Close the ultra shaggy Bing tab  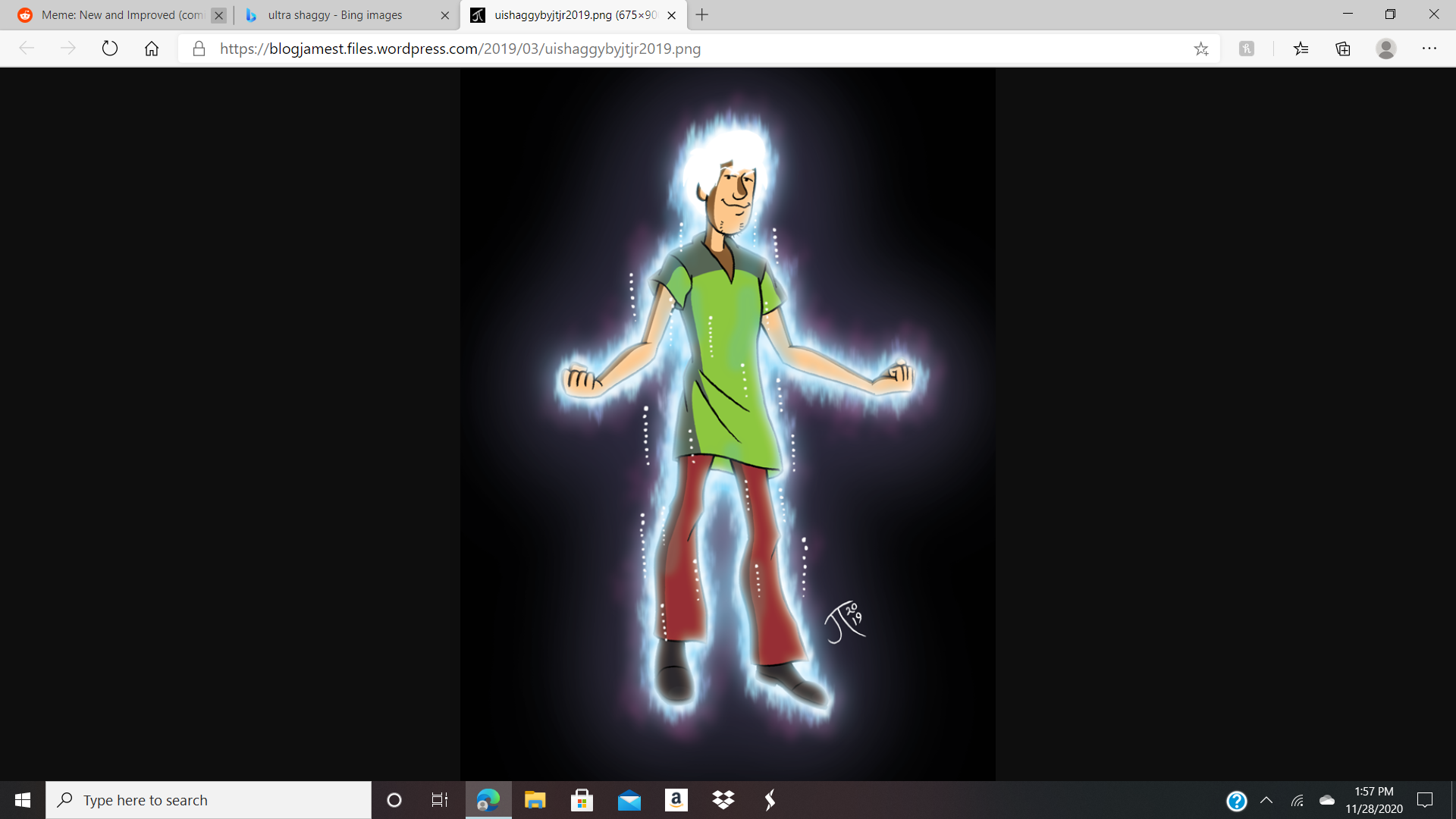[x=445, y=15]
